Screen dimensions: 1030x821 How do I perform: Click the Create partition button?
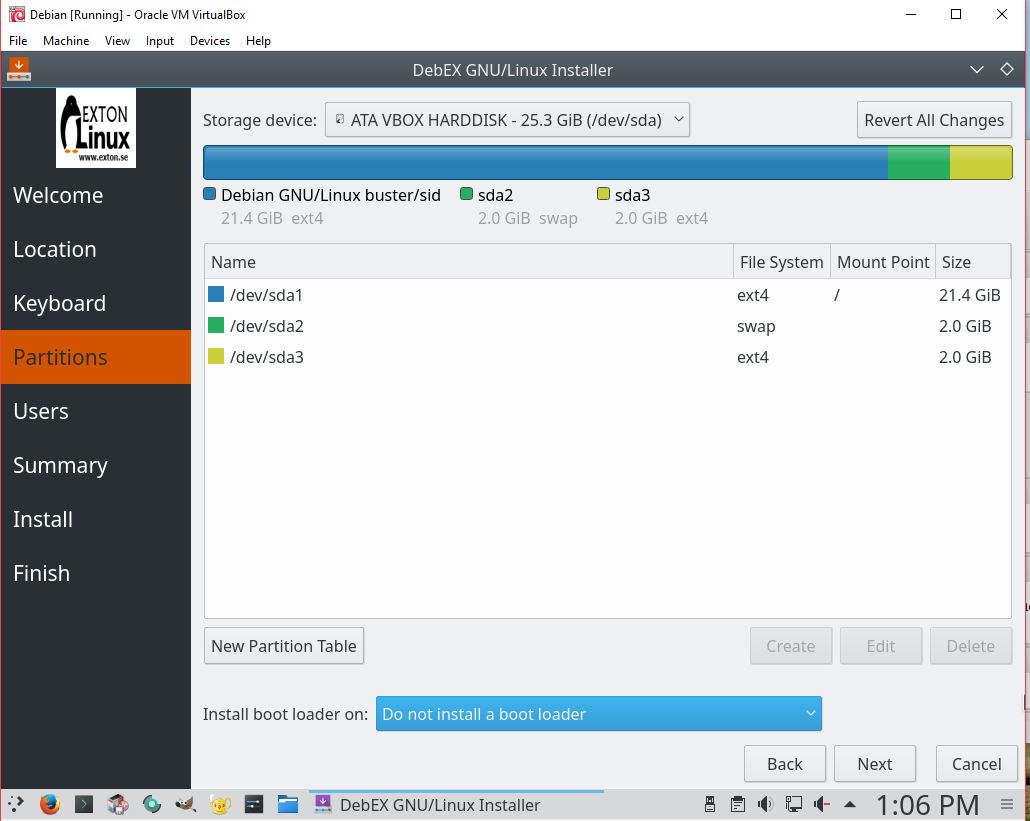point(791,646)
